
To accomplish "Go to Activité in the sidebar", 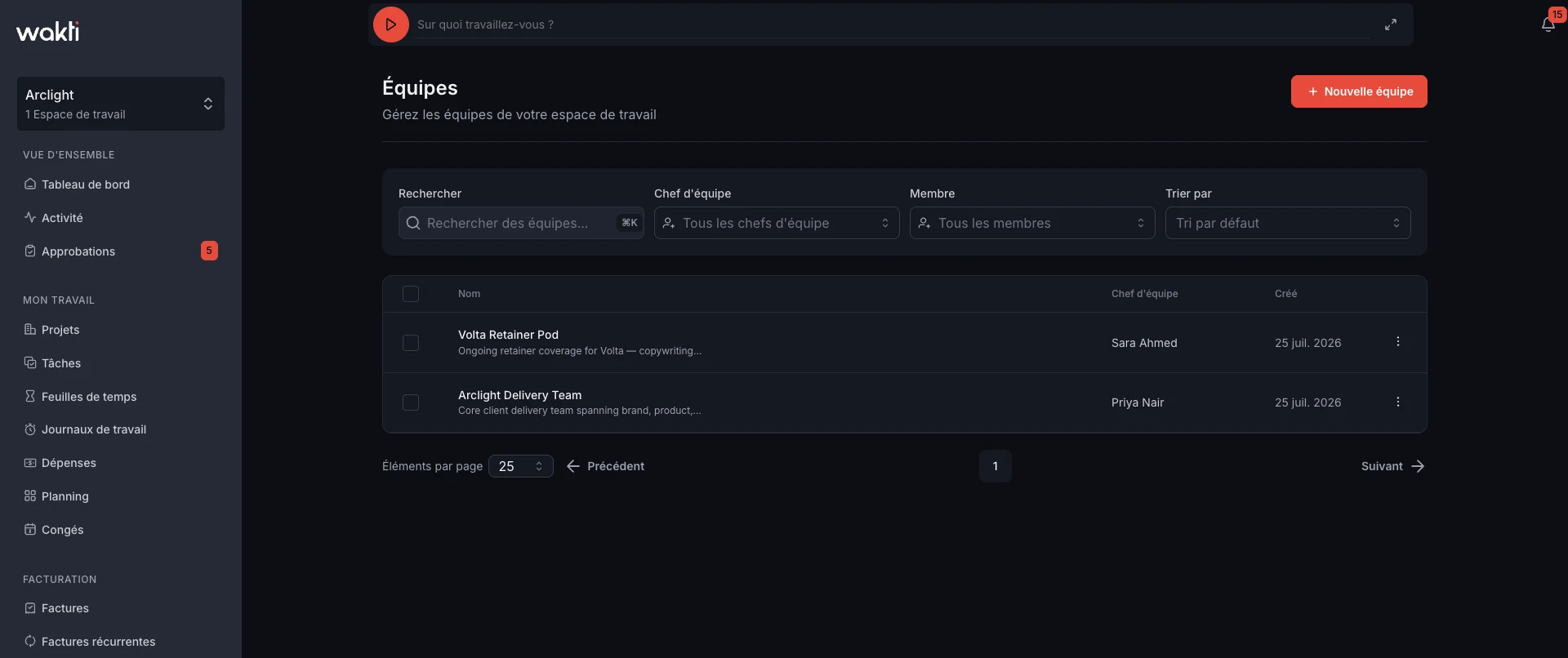I will tap(121, 218).
